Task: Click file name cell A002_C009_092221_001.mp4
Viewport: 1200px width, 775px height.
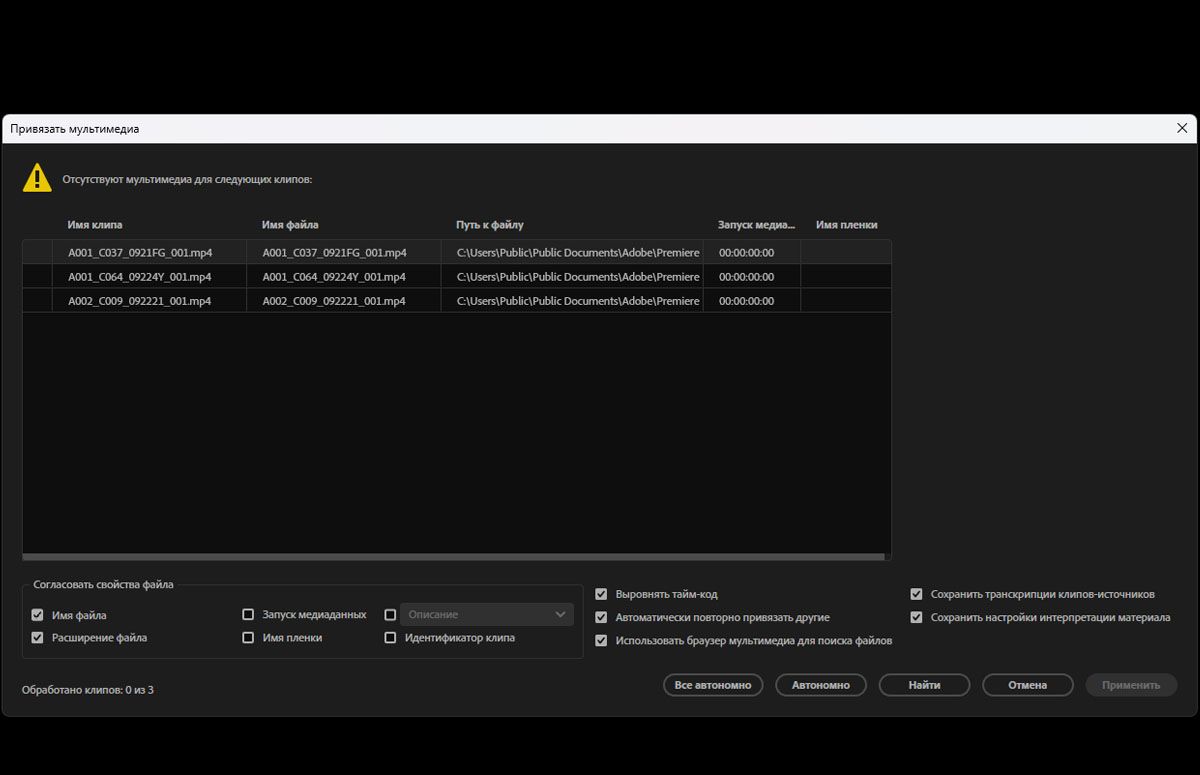Action: pos(334,300)
